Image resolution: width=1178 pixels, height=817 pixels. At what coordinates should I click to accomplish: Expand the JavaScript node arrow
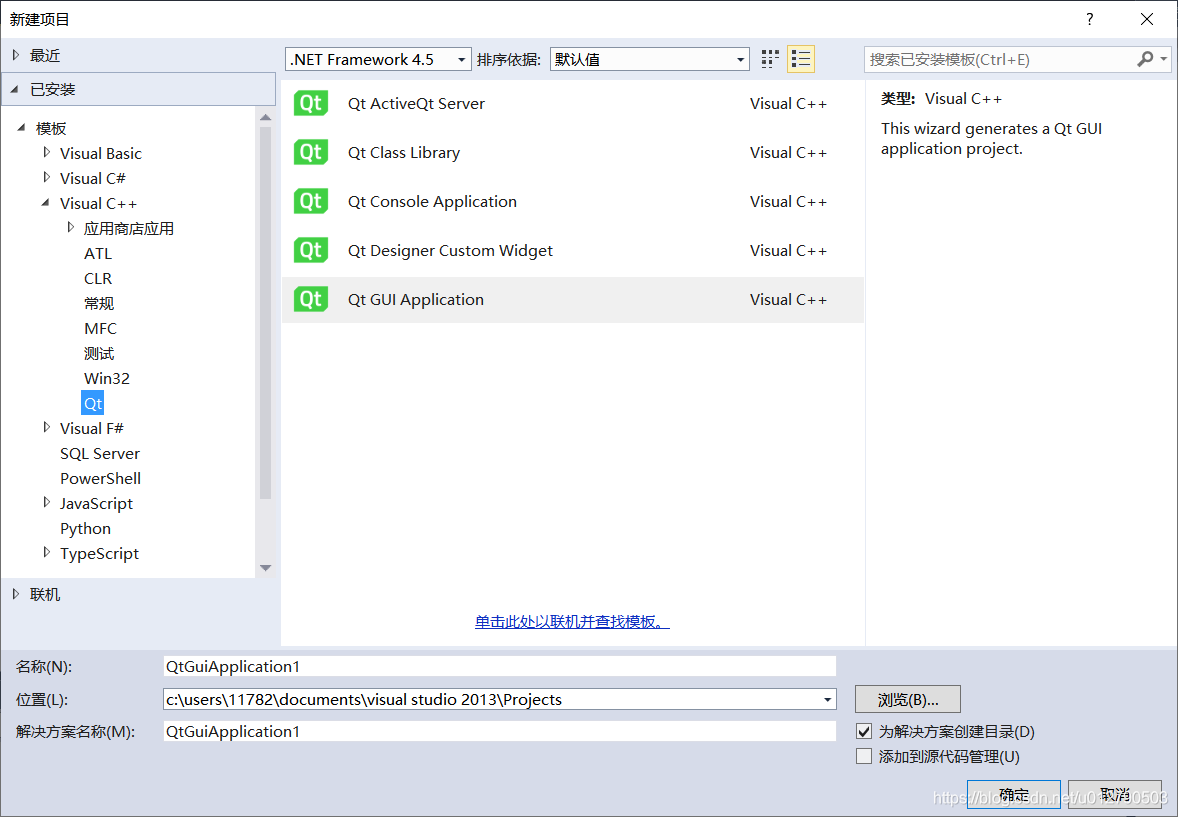click(x=47, y=502)
